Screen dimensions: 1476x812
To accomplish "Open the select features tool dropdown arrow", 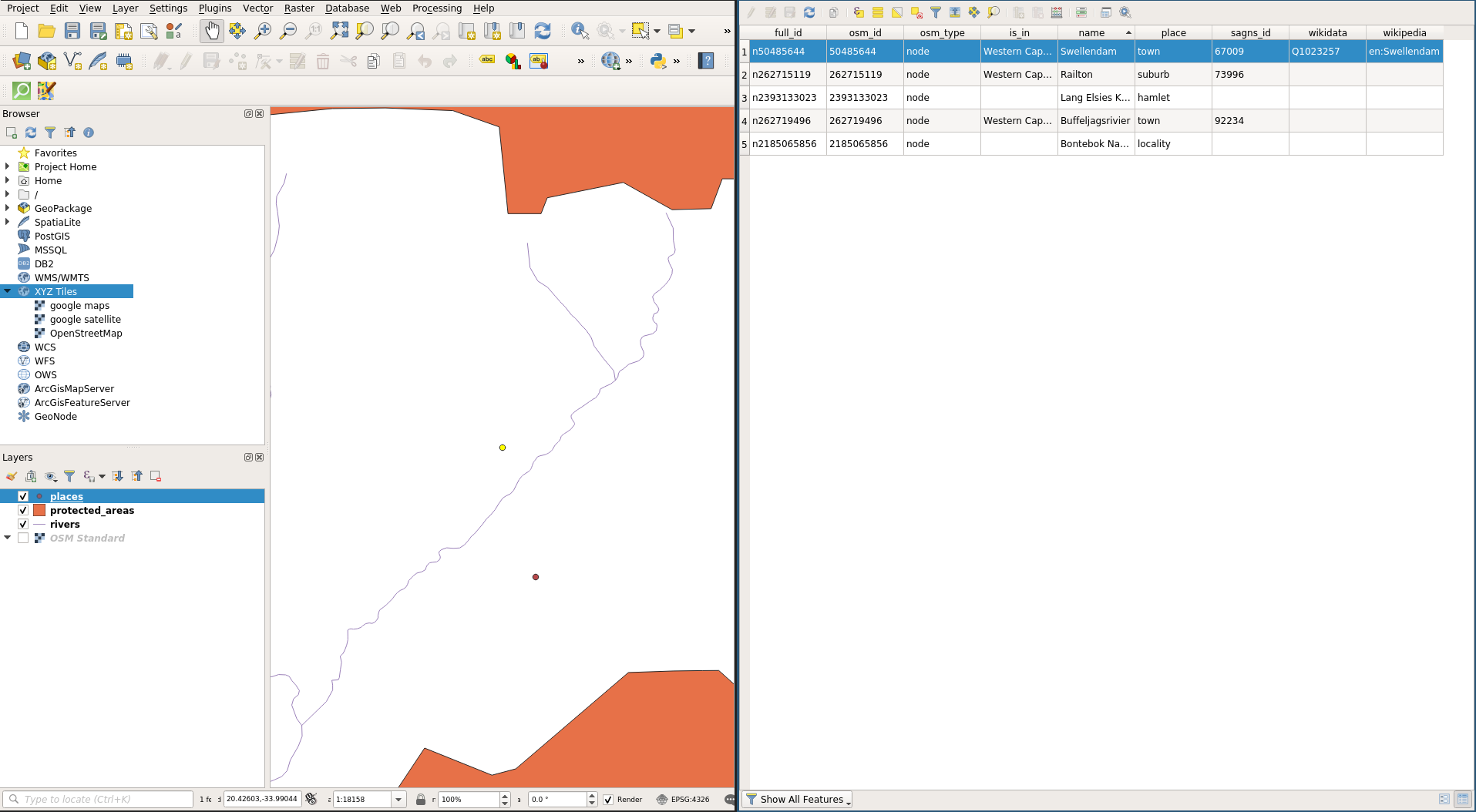I will (657, 32).
